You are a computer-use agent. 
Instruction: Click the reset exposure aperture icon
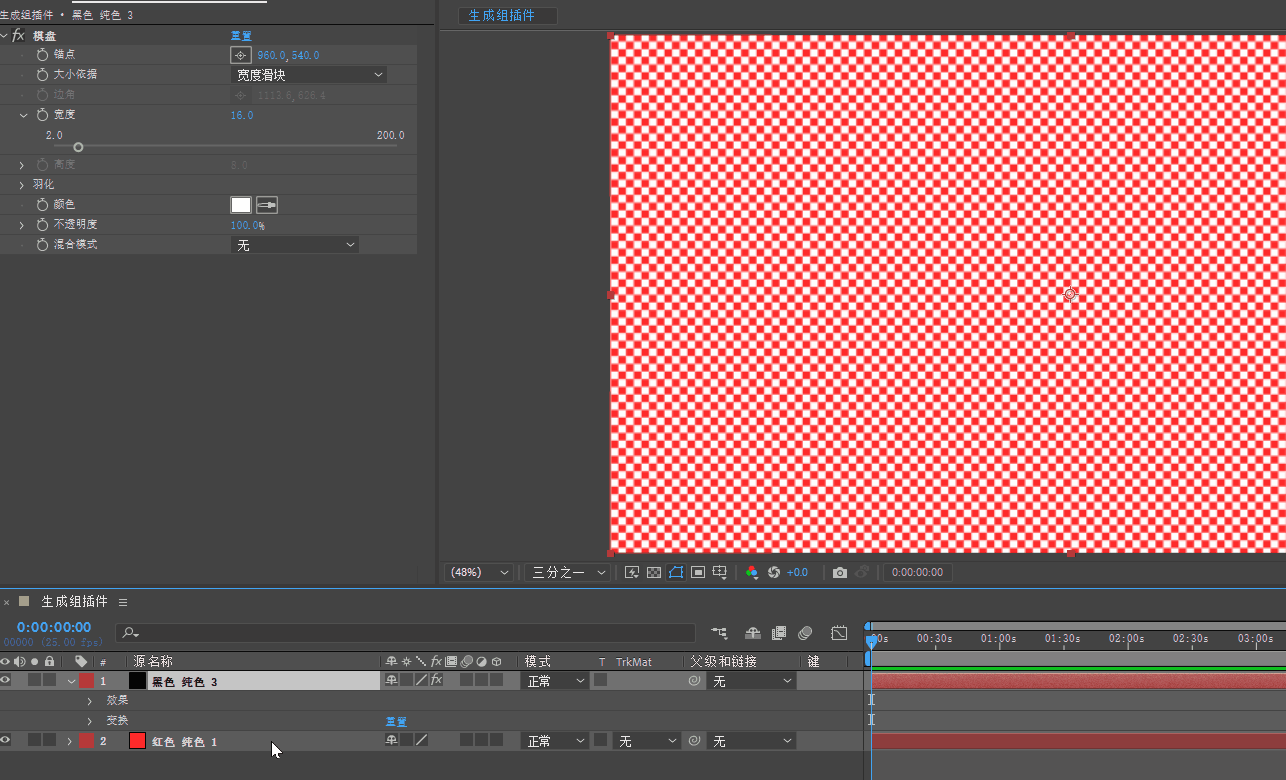[x=773, y=573]
